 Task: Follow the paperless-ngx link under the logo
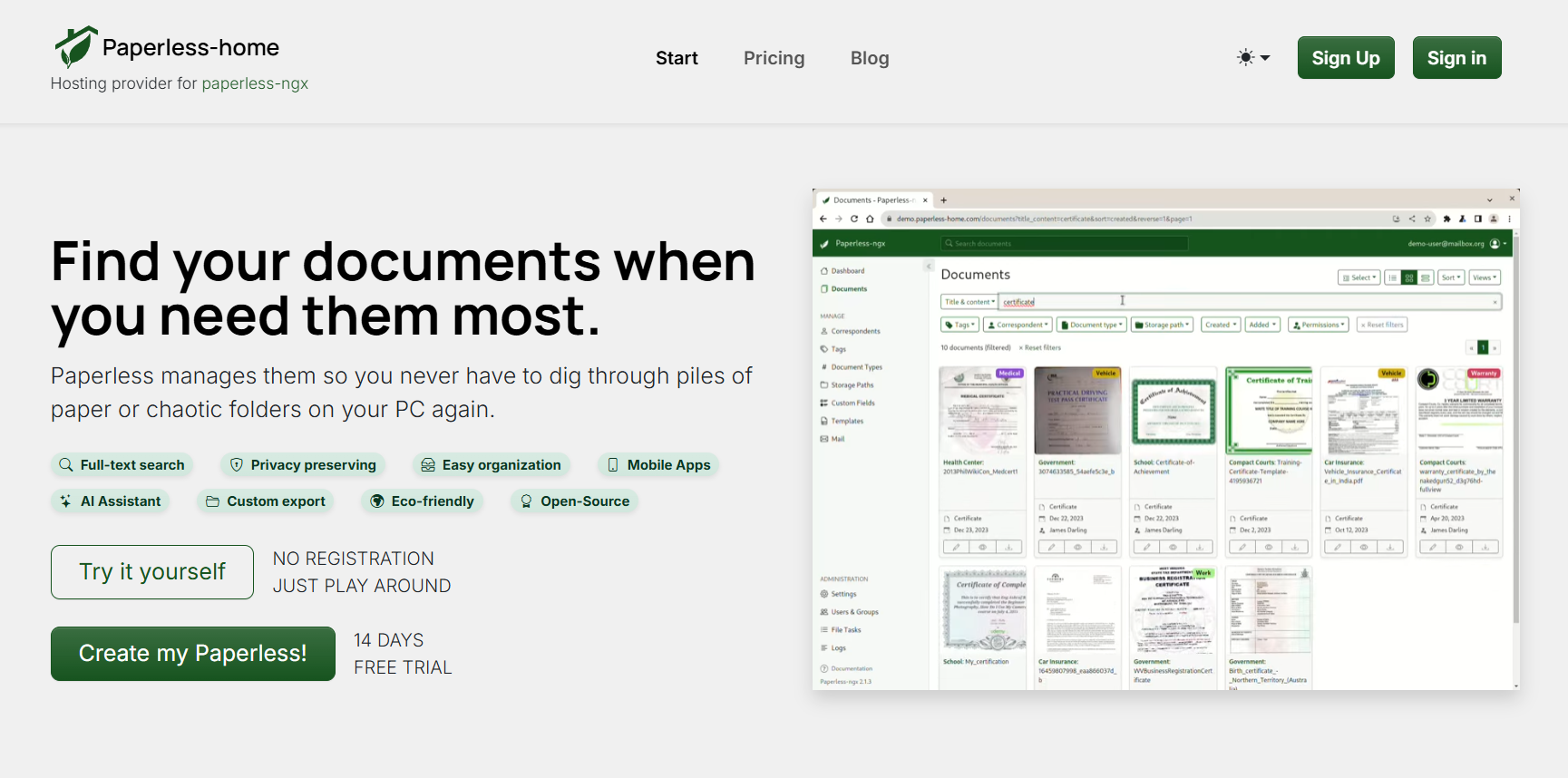(x=255, y=83)
